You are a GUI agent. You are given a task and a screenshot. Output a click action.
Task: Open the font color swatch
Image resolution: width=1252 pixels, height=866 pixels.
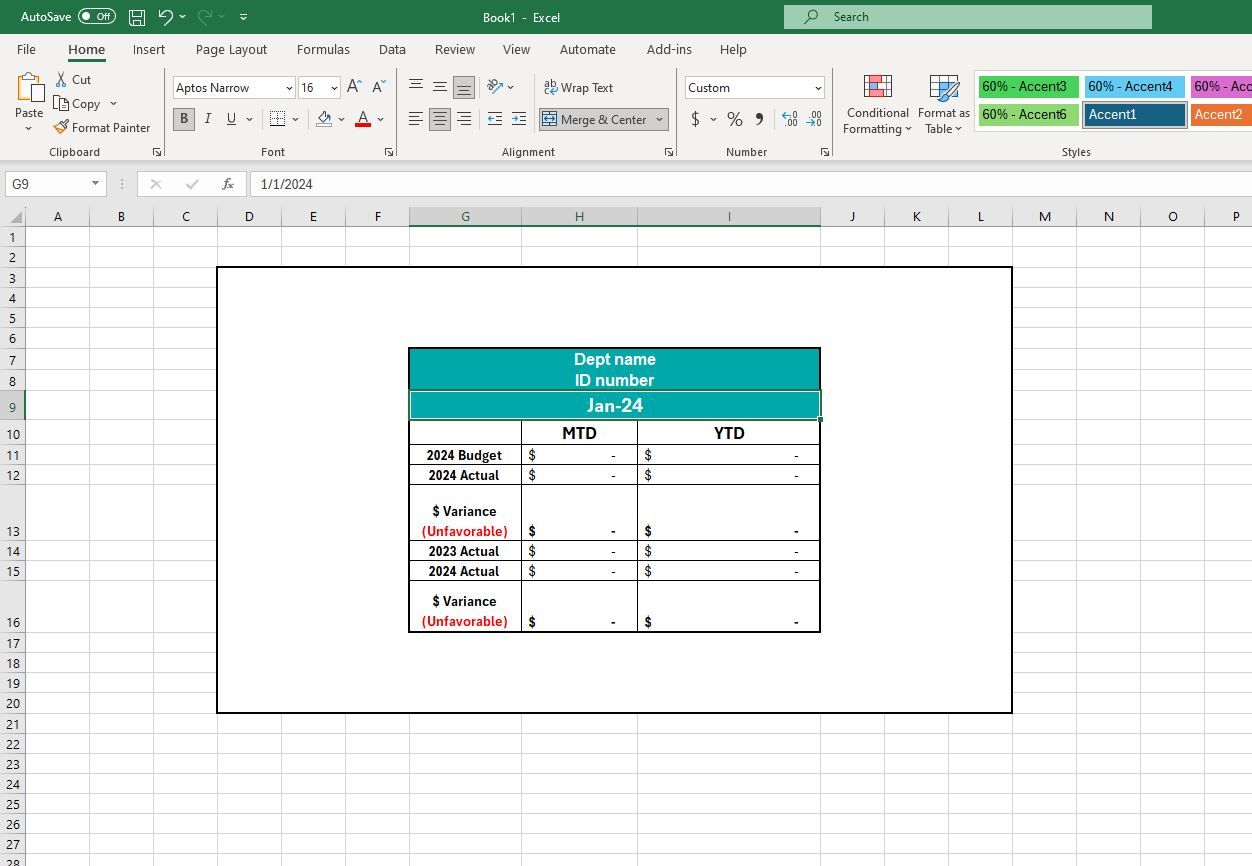pyautogui.click(x=363, y=119)
